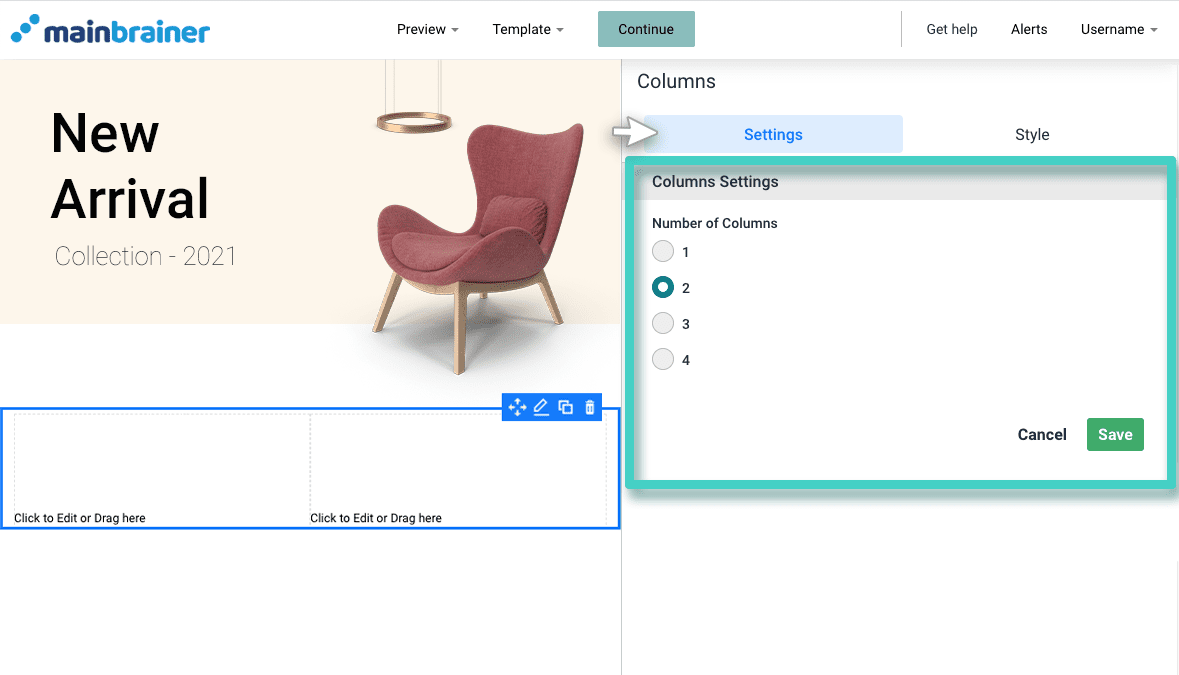The image size is (1179, 675).
Task: Click the MainBrainer logo
Action: (110, 29)
